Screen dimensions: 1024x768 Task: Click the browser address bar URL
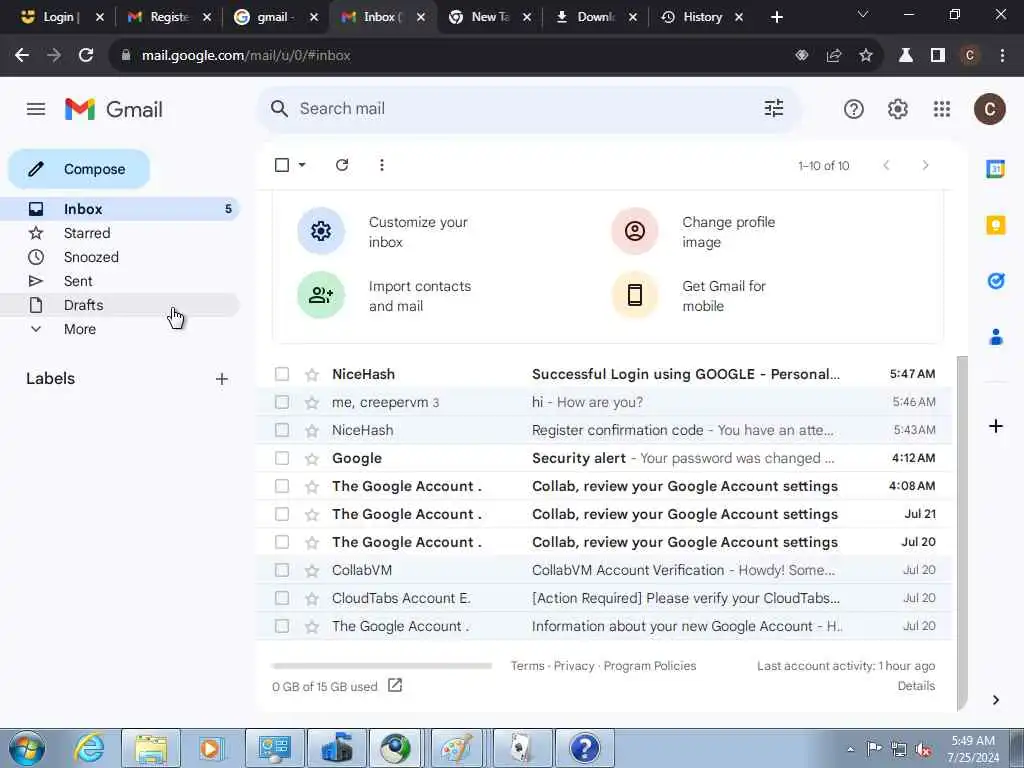pyautogui.click(x=246, y=56)
